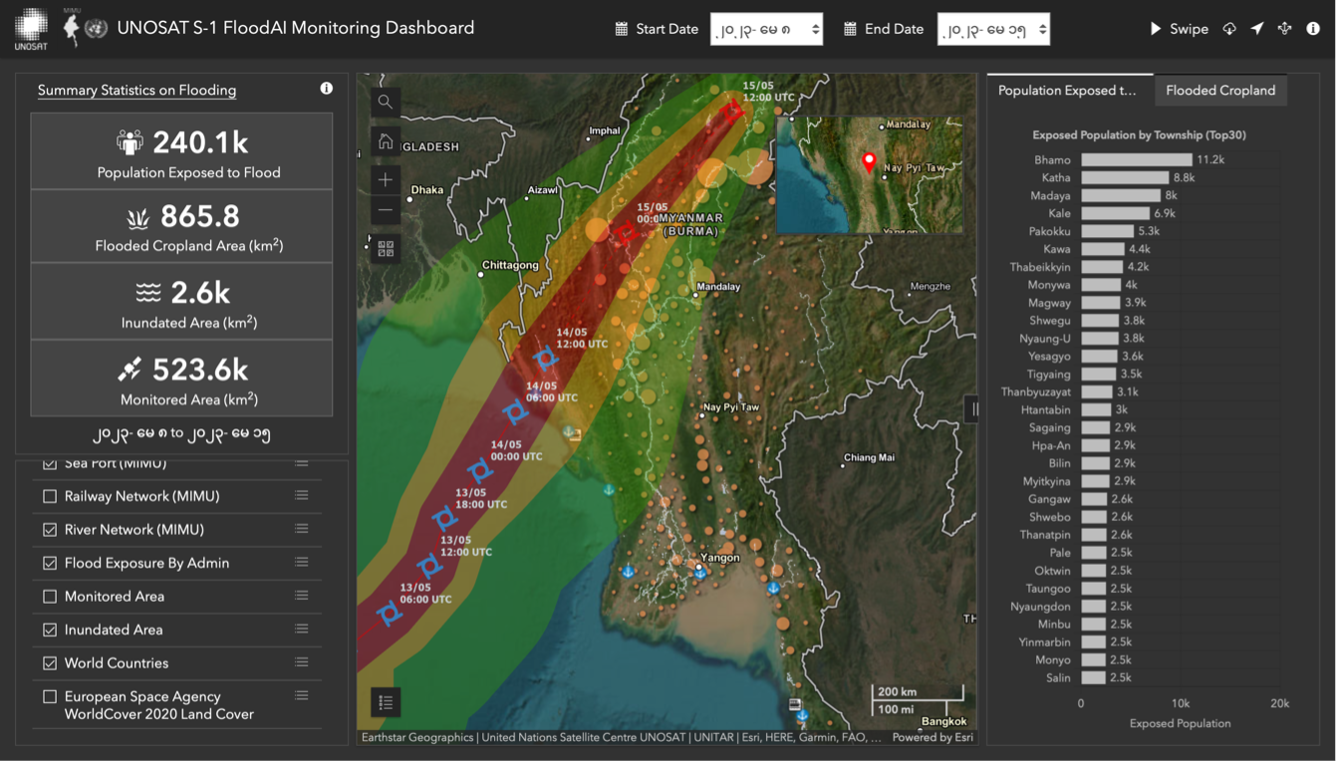Open options menu for Inundated Area layer

(x=301, y=630)
